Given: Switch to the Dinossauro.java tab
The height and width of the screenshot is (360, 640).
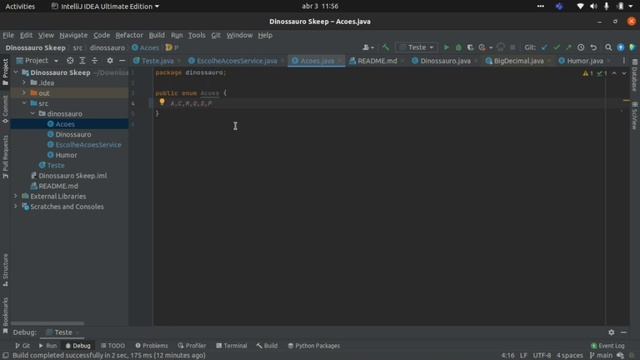Looking at the screenshot, I should [x=445, y=61].
